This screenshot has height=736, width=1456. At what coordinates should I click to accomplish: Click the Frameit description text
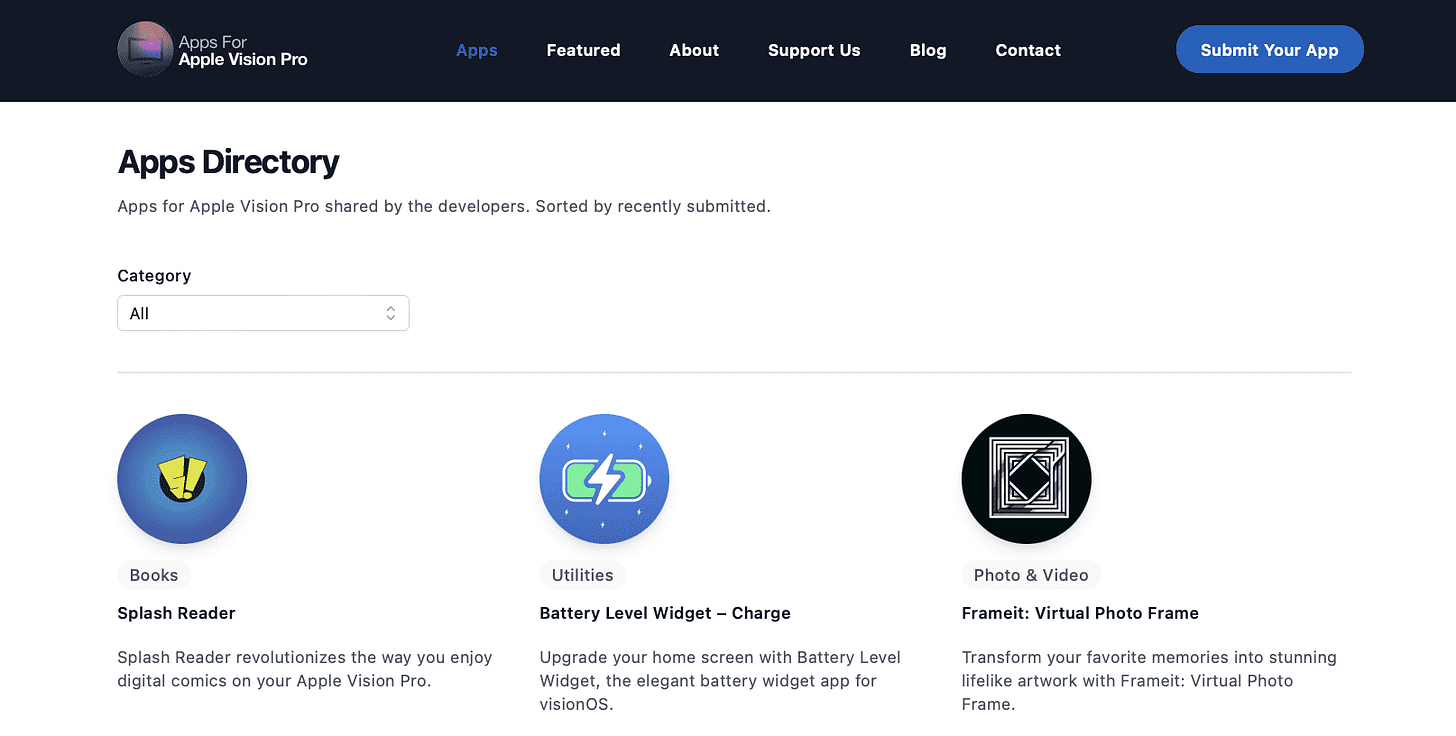click(1149, 681)
